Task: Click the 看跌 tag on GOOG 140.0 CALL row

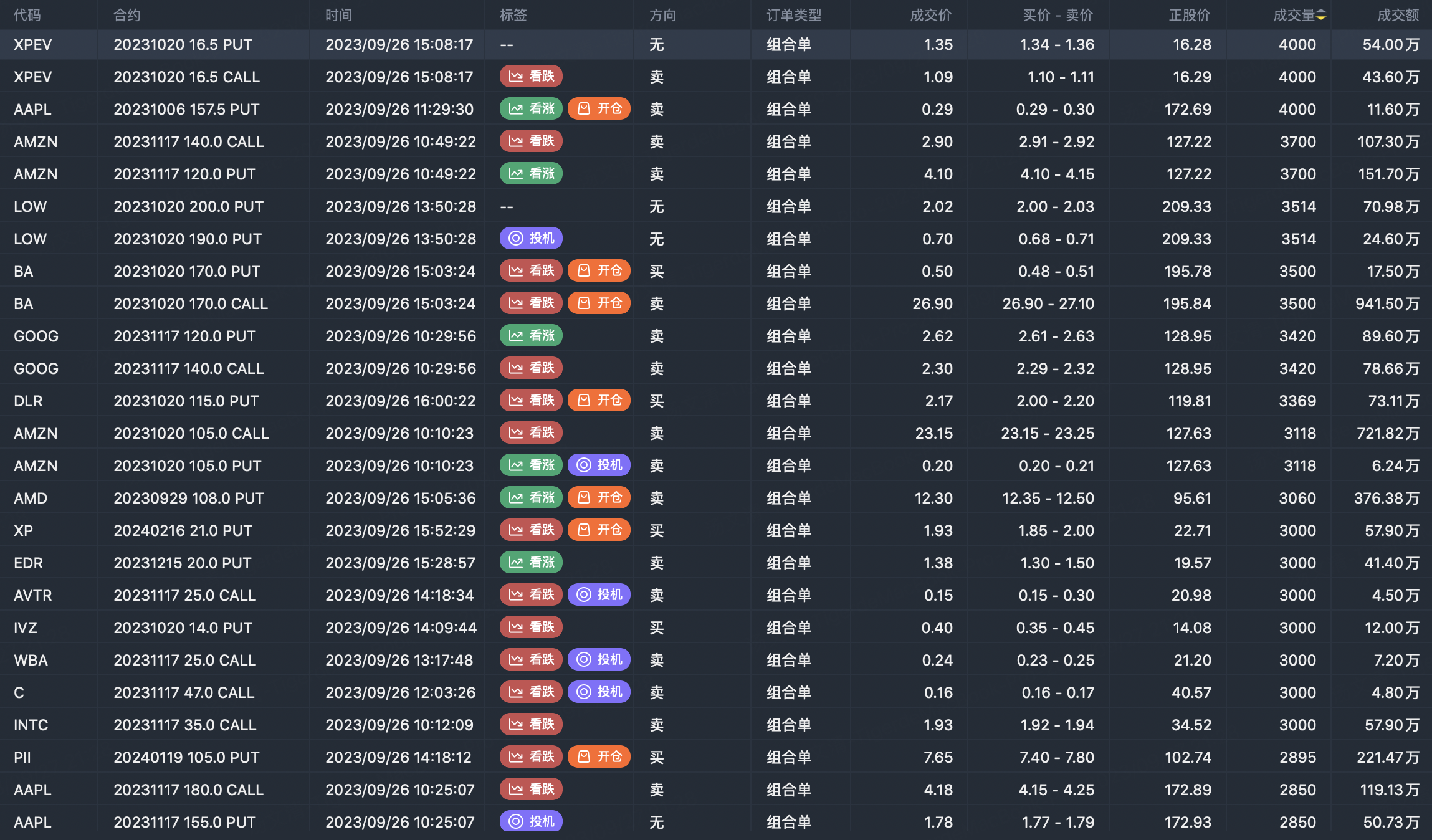Action: click(x=531, y=368)
